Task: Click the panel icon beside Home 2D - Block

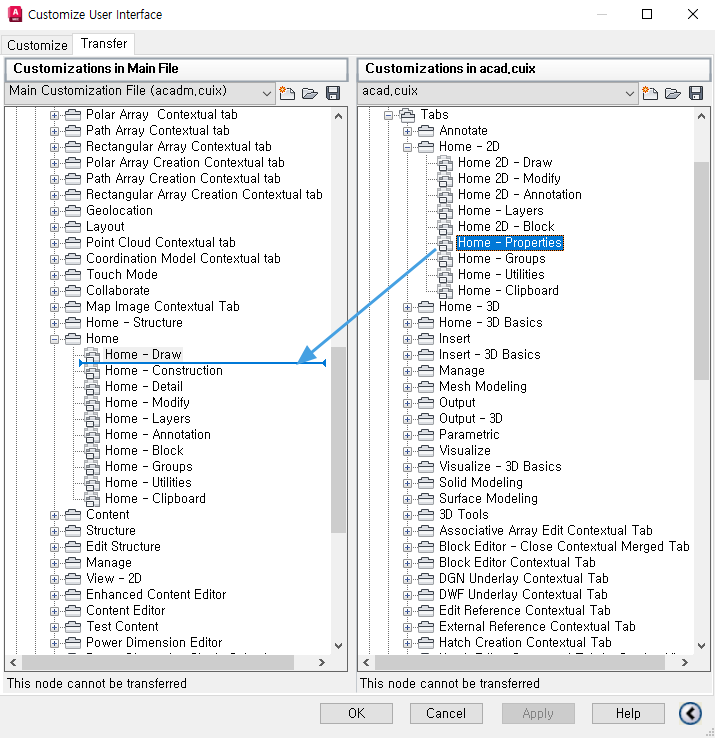Action: (445, 227)
